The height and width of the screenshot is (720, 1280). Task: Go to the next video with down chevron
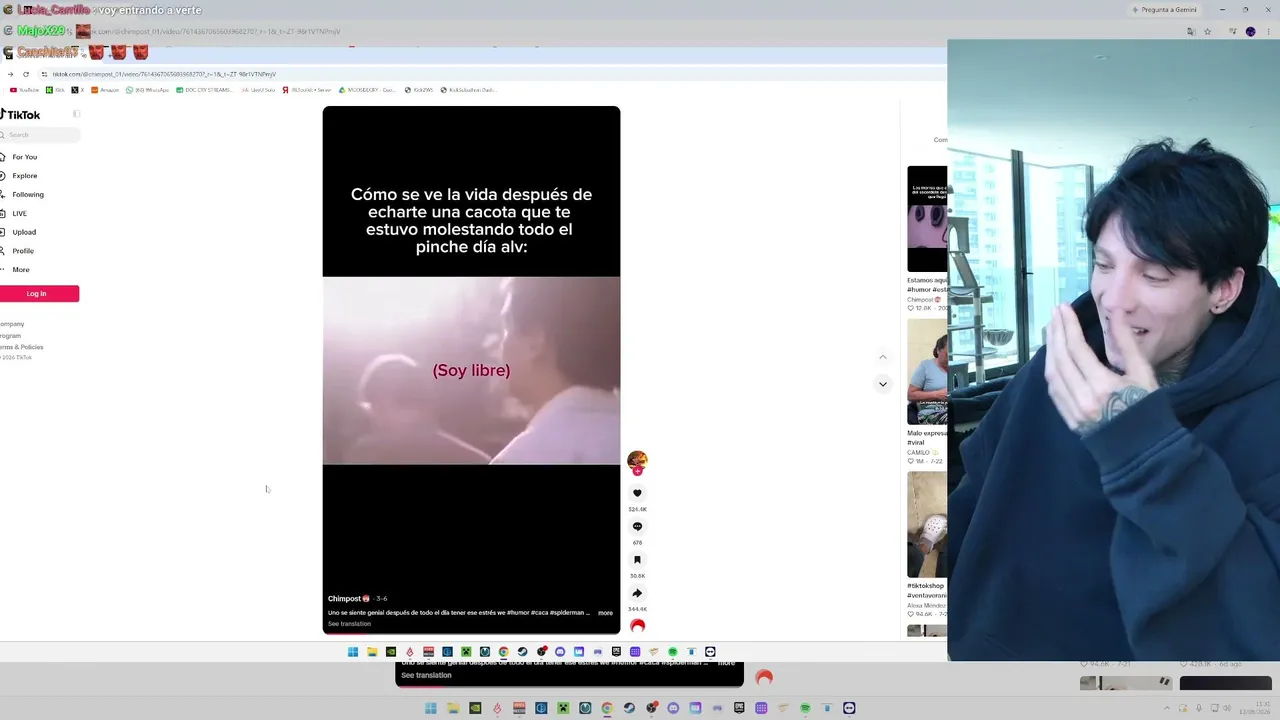tap(882, 384)
